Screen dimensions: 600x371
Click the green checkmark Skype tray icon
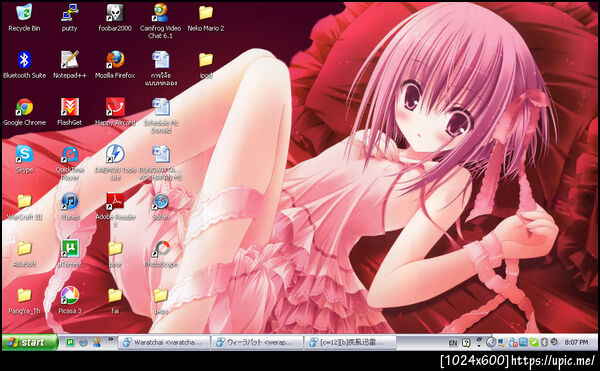click(534, 342)
